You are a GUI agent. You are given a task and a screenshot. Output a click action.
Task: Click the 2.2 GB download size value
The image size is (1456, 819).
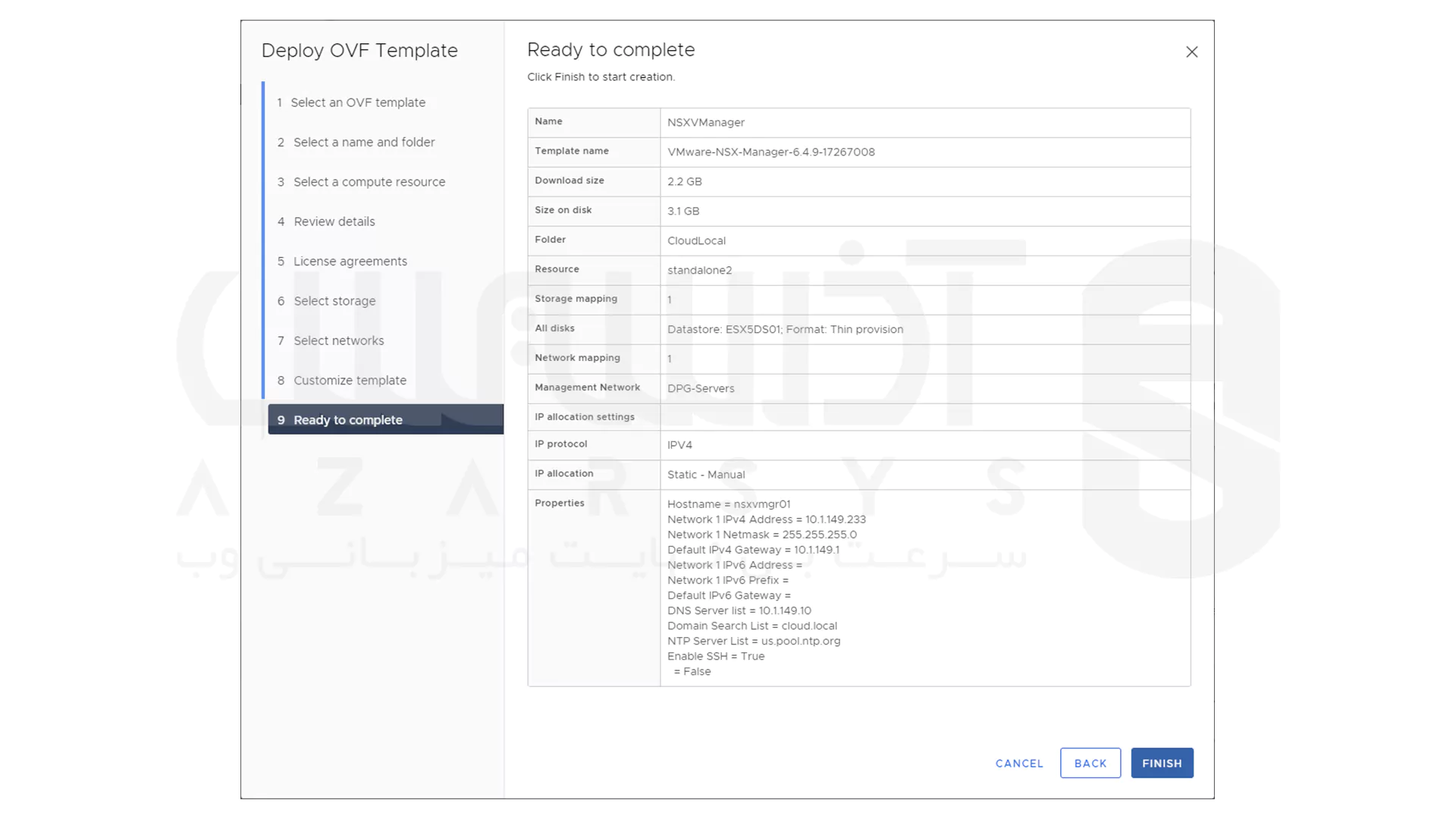point(684,181)
